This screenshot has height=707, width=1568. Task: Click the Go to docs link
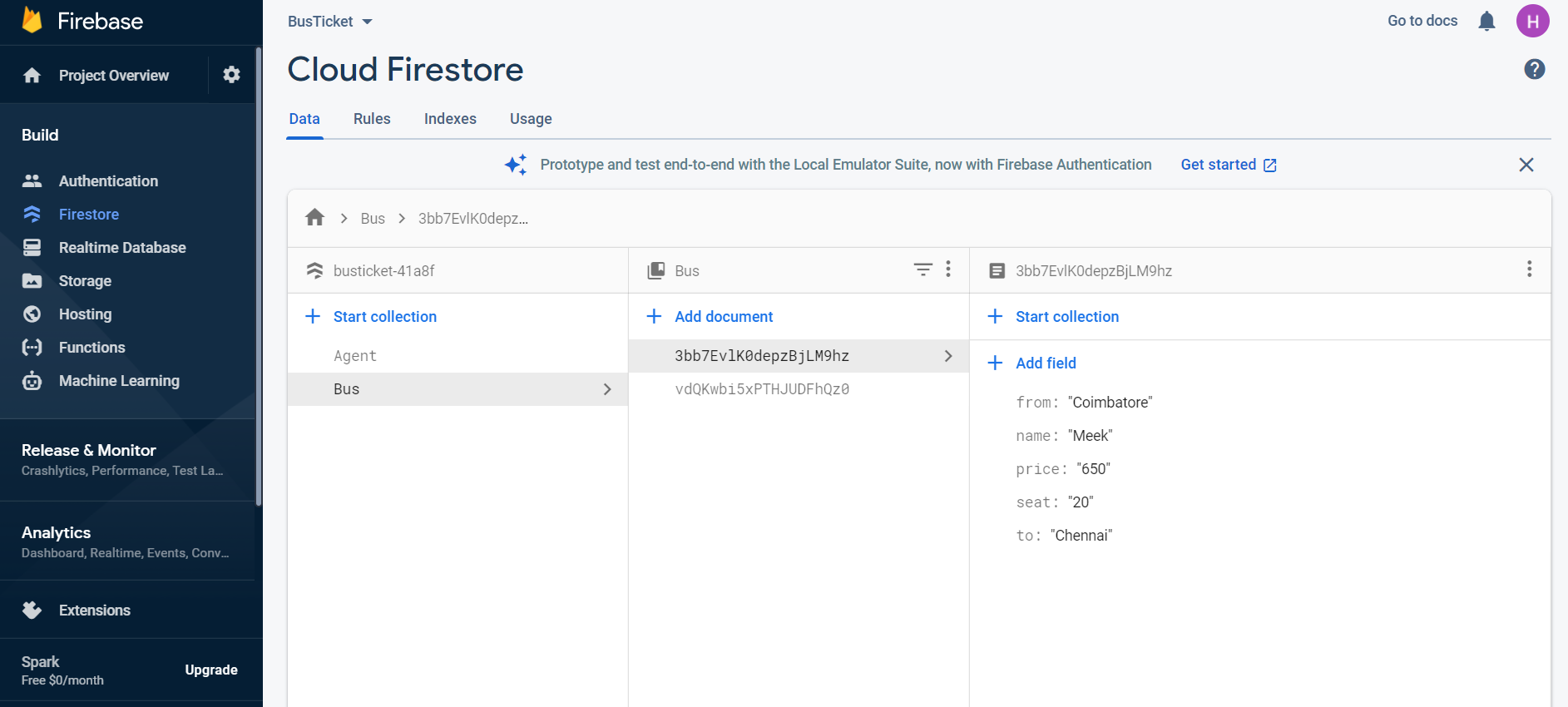(1422, 21)
